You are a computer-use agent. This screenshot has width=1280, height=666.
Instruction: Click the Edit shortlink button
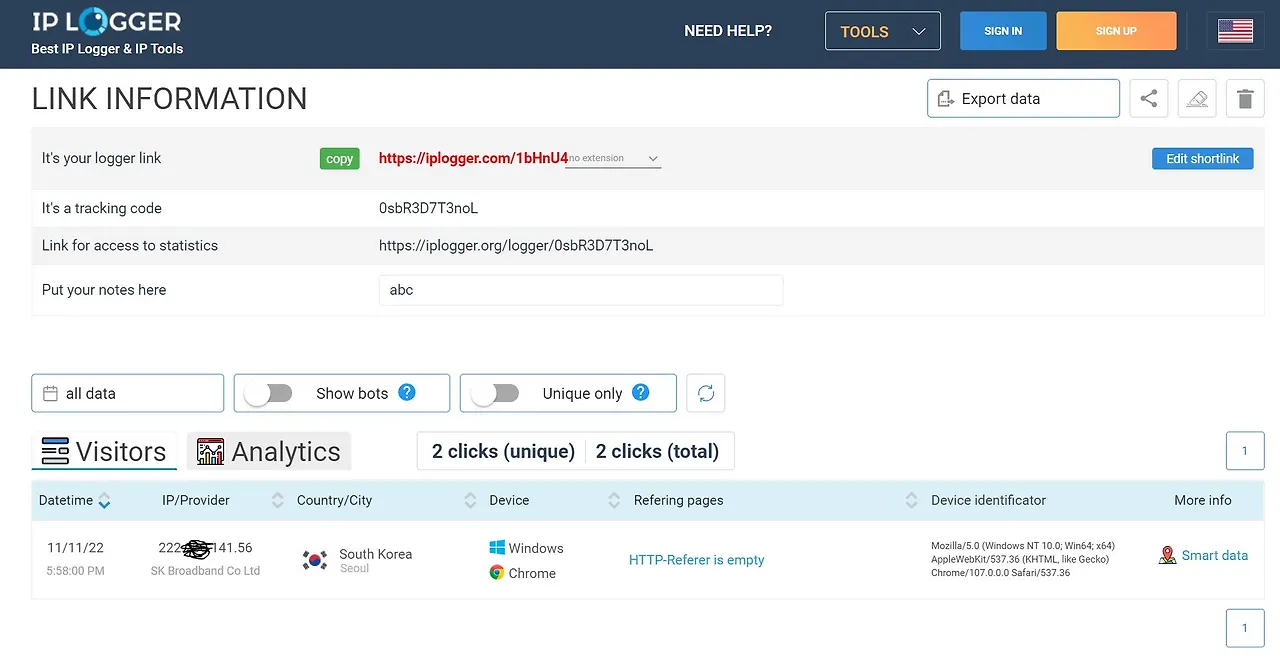[x=1203, y=158]
